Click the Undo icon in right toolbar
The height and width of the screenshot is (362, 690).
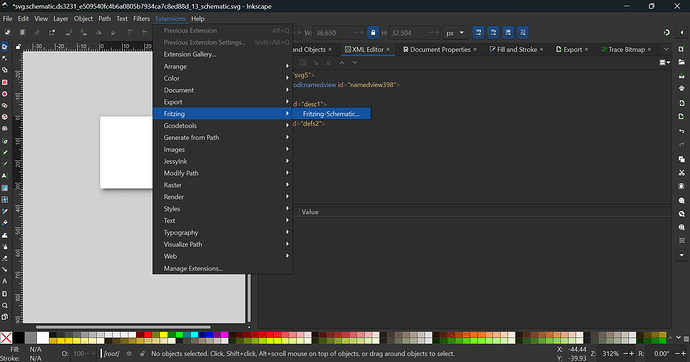[682, 131]
